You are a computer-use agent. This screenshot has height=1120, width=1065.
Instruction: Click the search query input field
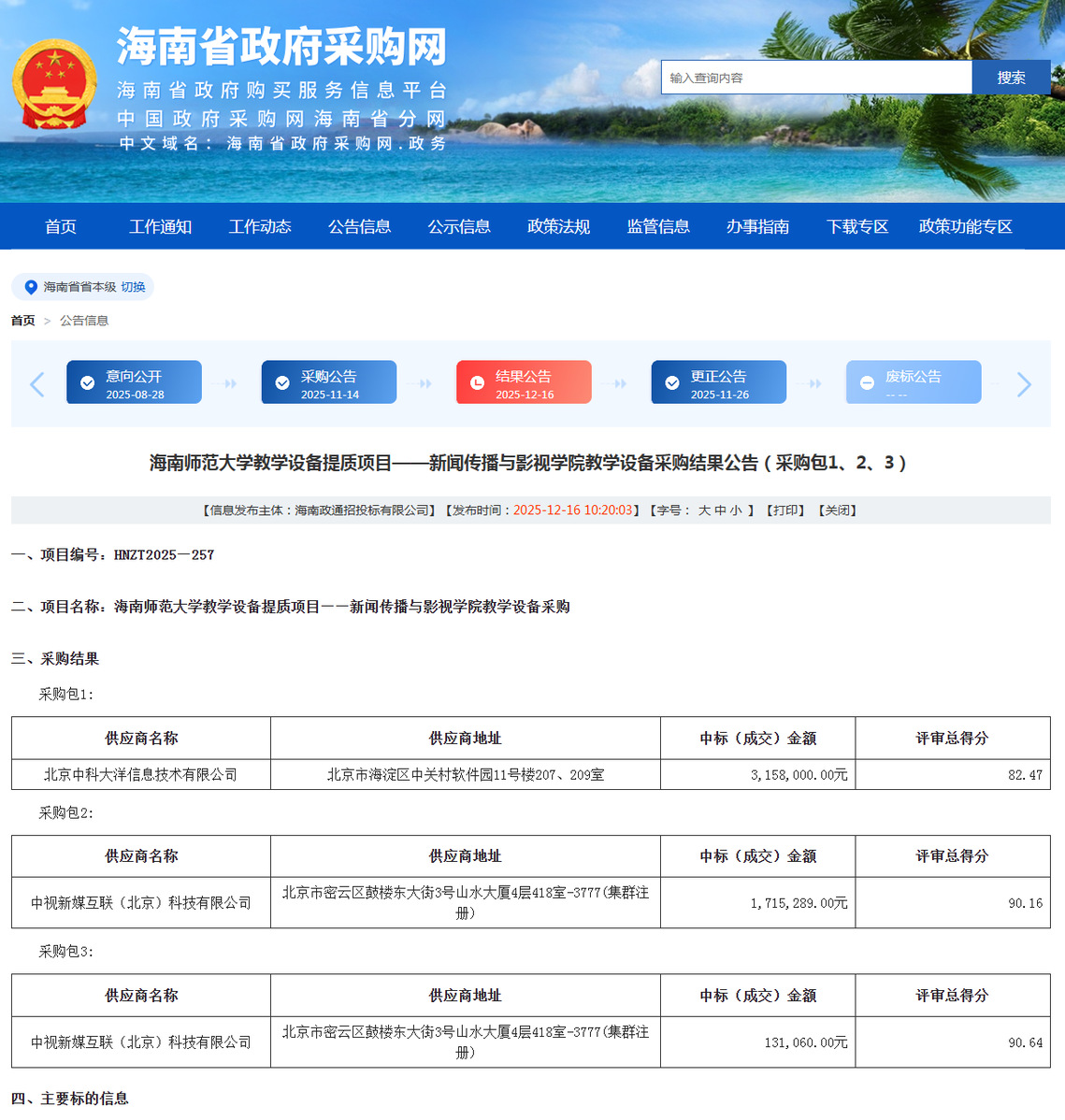[815, 78]
